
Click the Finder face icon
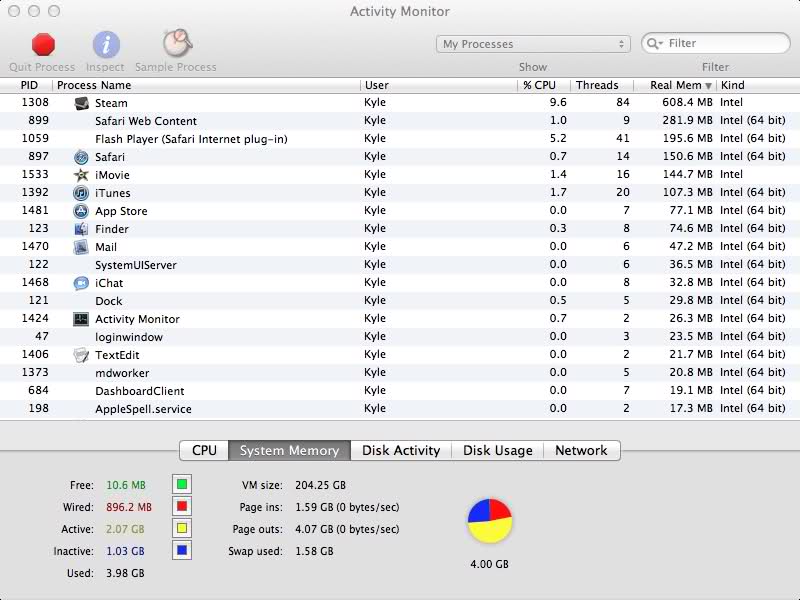(81, 229)
